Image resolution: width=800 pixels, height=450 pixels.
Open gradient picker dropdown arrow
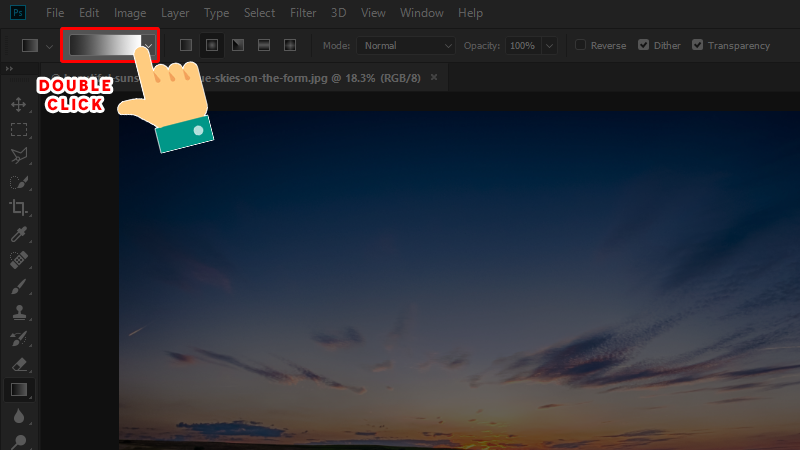pos(148,46)
